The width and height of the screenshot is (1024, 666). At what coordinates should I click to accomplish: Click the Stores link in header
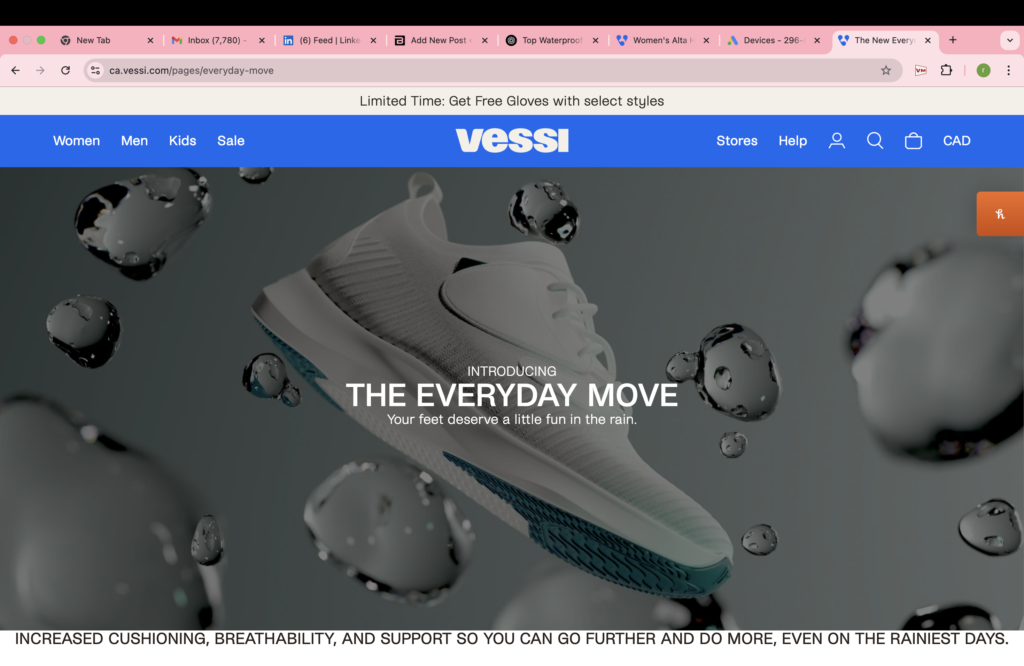(x=737, y=141)
